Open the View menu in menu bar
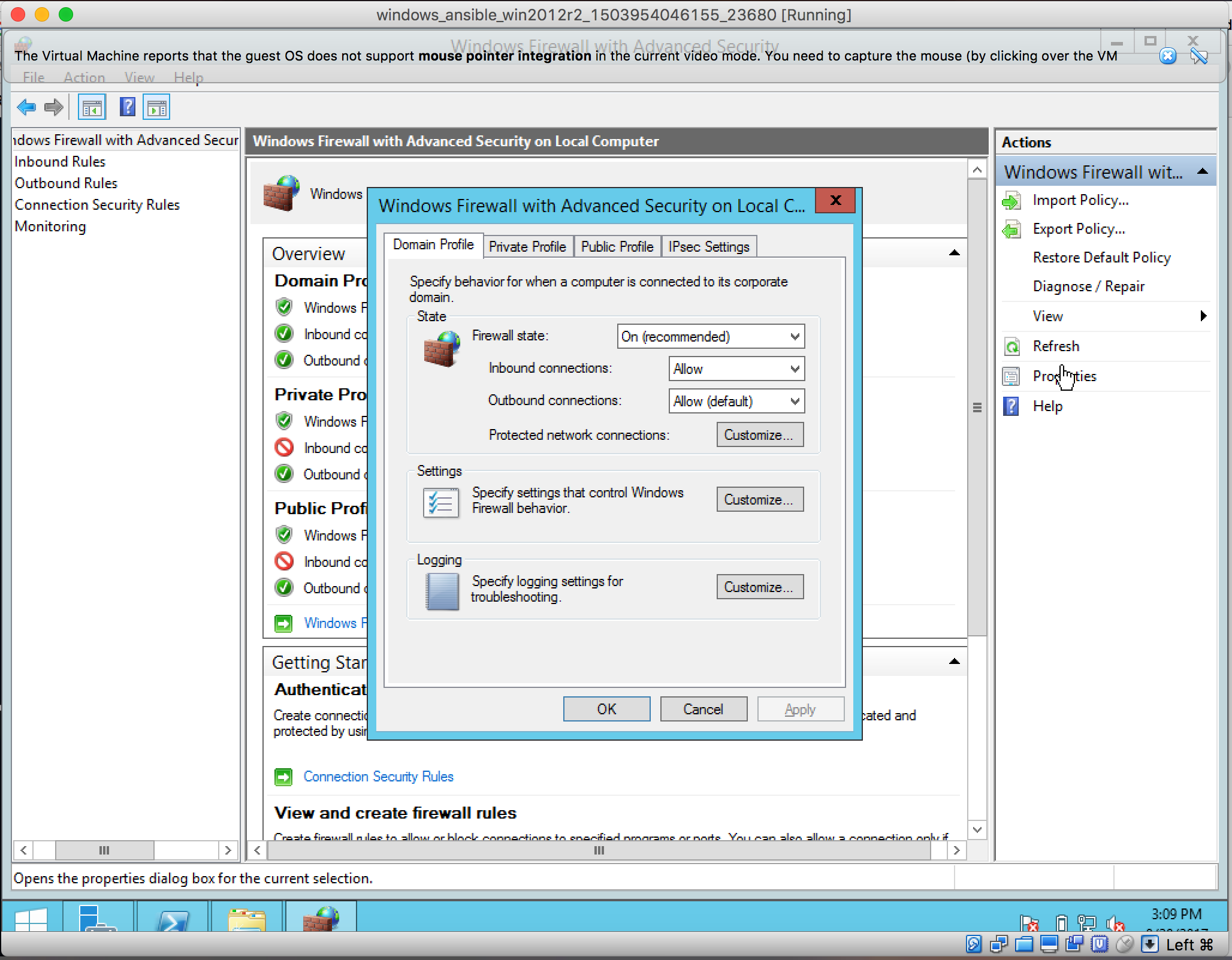 click(140, 78)
